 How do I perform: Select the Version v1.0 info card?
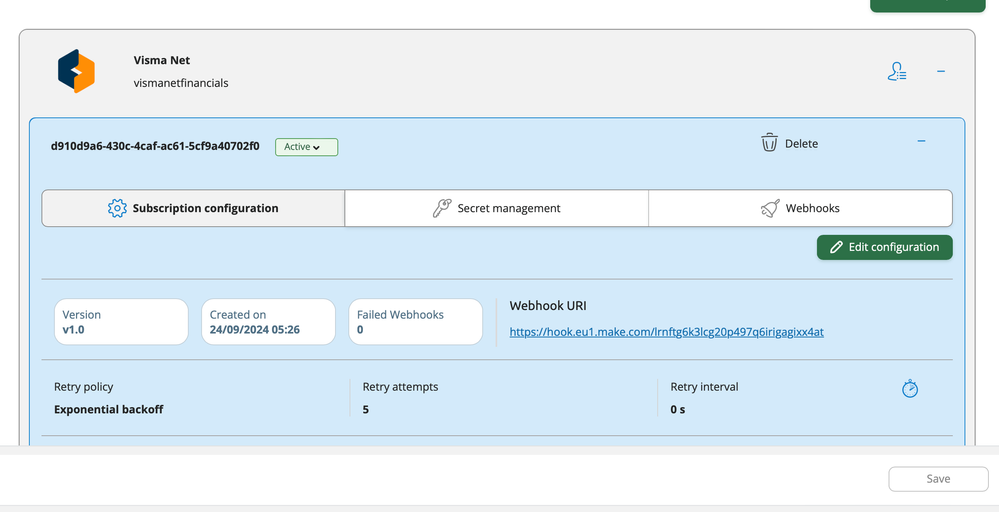pos(121,322)
